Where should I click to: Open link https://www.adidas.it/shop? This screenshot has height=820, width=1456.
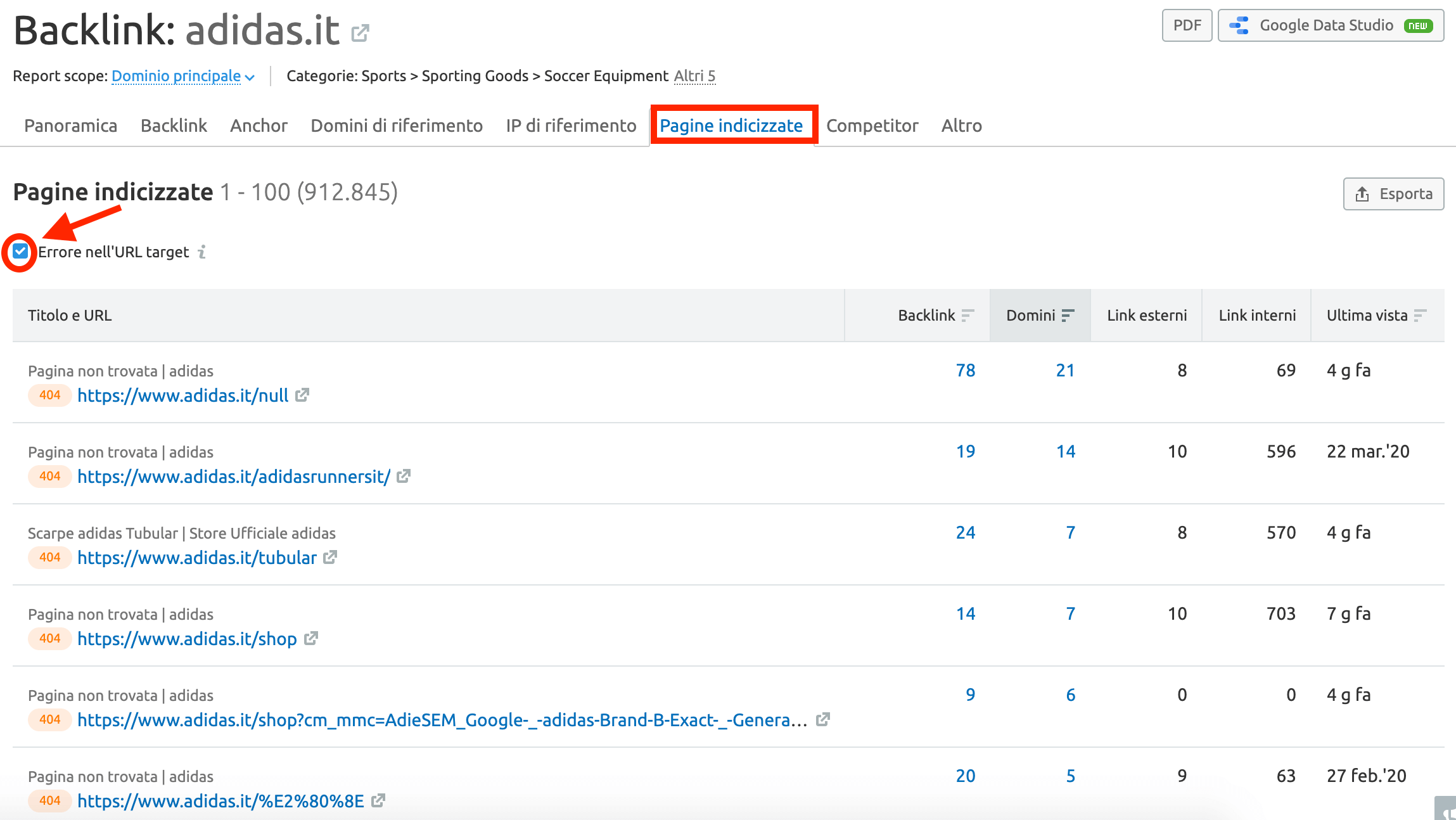coord(187,639)
